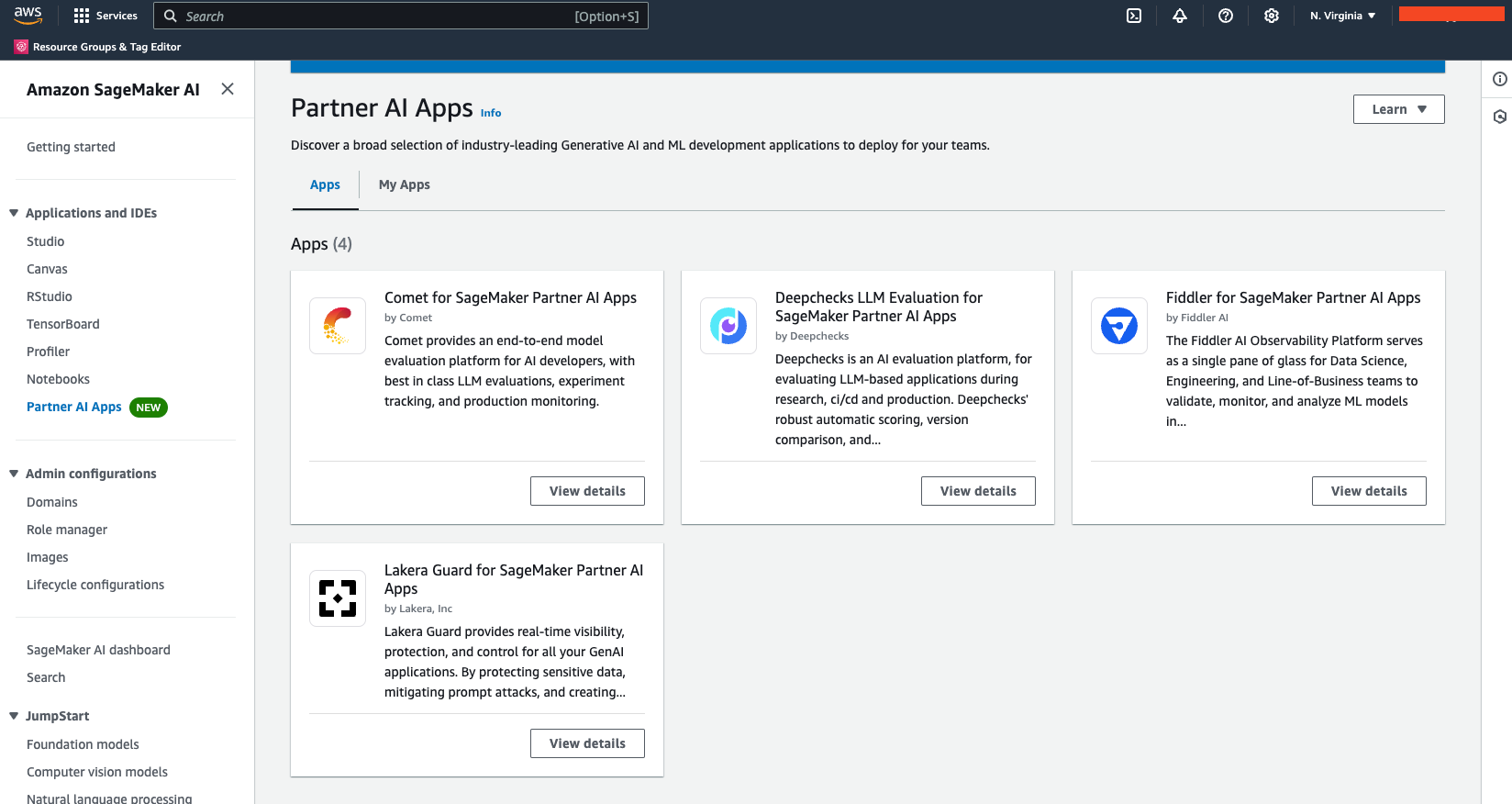Click Fiddler for SageMaker Partner AI Apps title
Screen dimensions: 1512x804
[x=1293, y=297]
